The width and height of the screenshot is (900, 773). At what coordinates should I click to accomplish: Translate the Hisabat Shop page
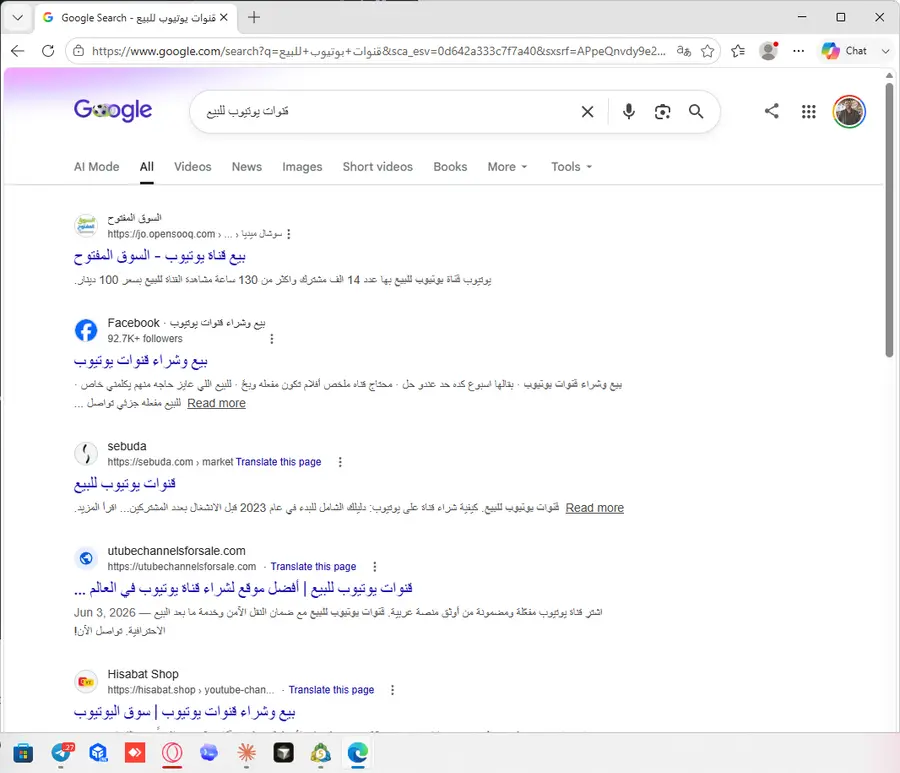pos(331,690)
